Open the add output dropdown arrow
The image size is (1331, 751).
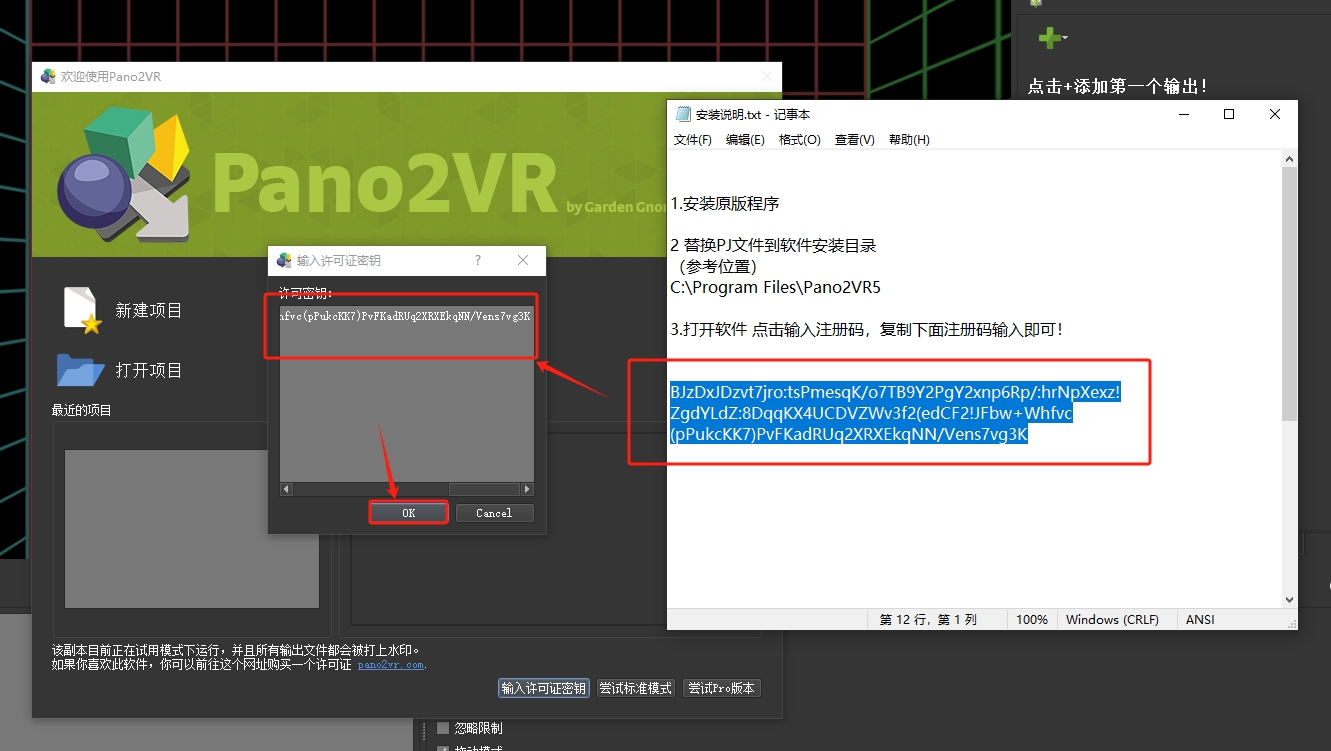coord(1065,39)
